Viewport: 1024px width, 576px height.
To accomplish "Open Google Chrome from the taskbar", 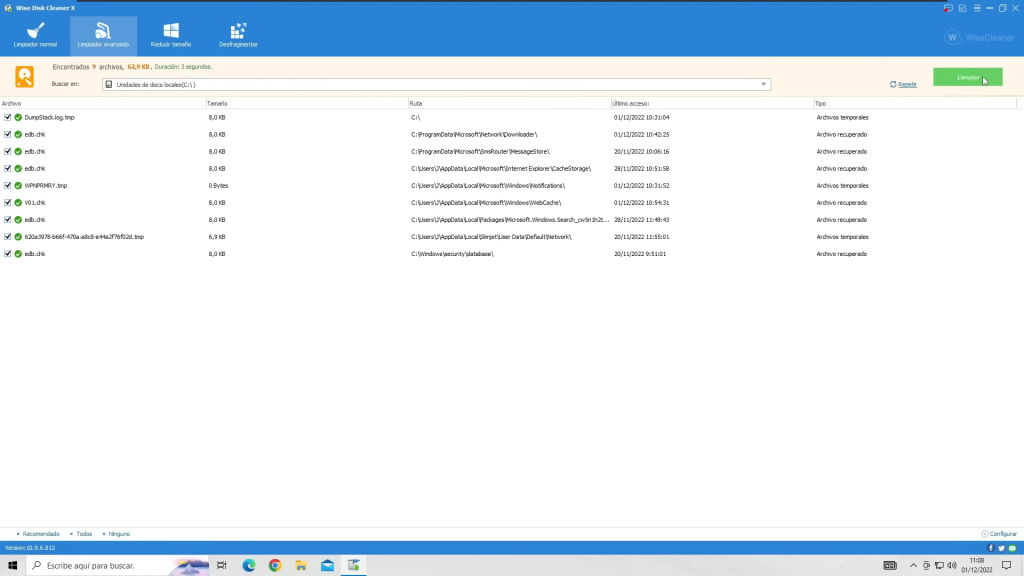I will pyautogui.click(x=275, y=565).
